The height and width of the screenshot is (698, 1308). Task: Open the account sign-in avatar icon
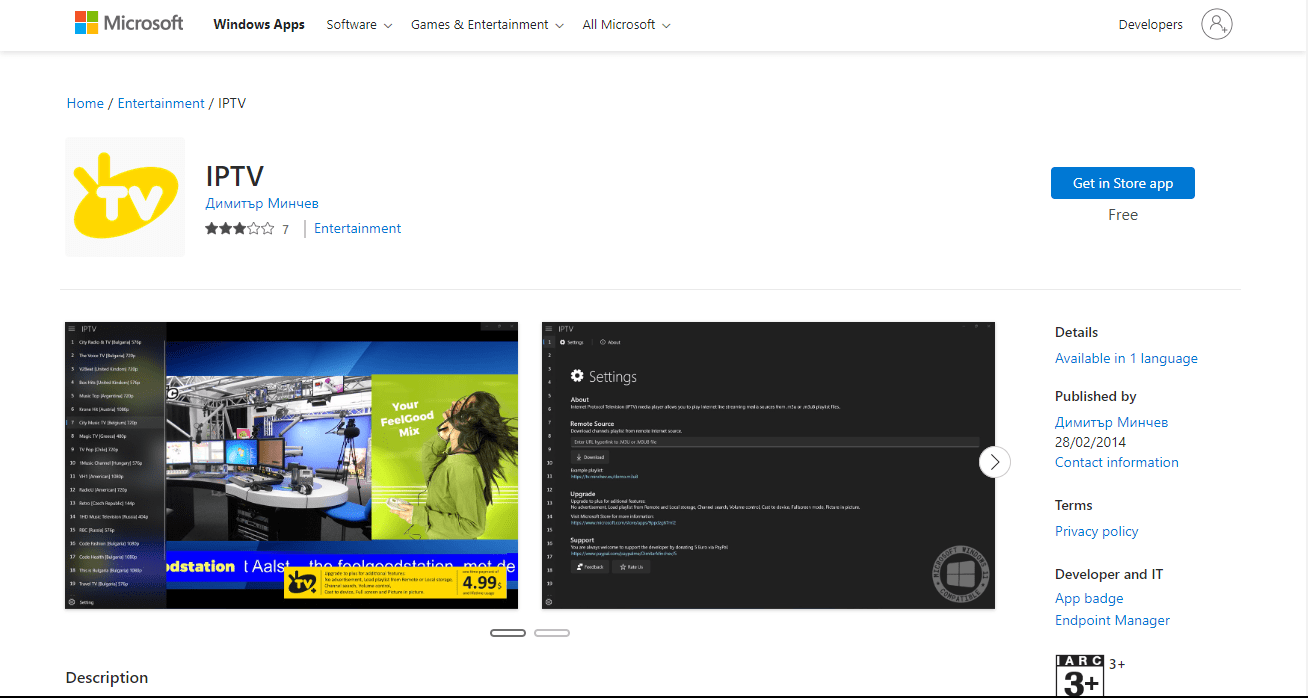(x=1217, y=25)
